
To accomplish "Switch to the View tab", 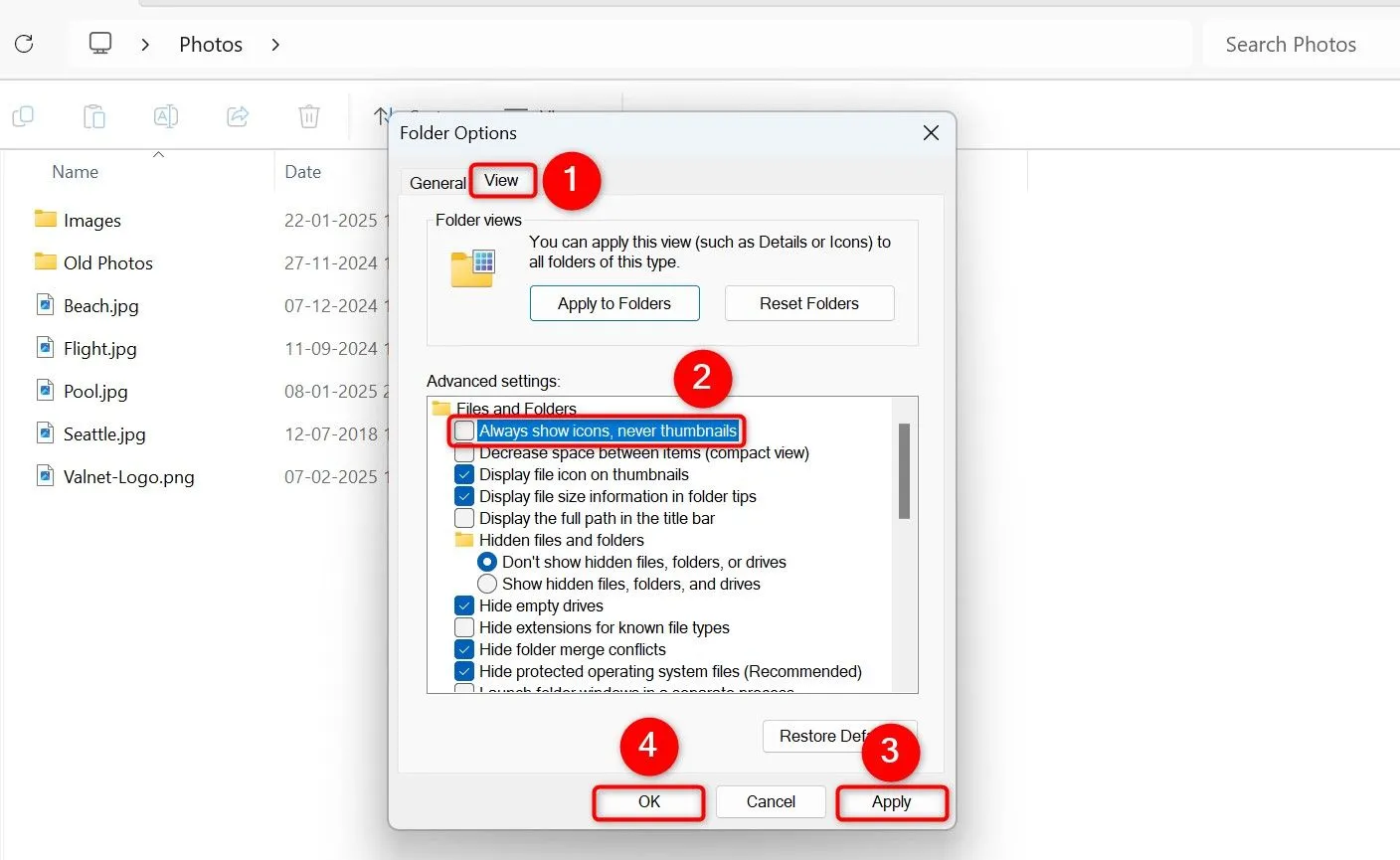I will pyautogui.click(x=501, y=180).
